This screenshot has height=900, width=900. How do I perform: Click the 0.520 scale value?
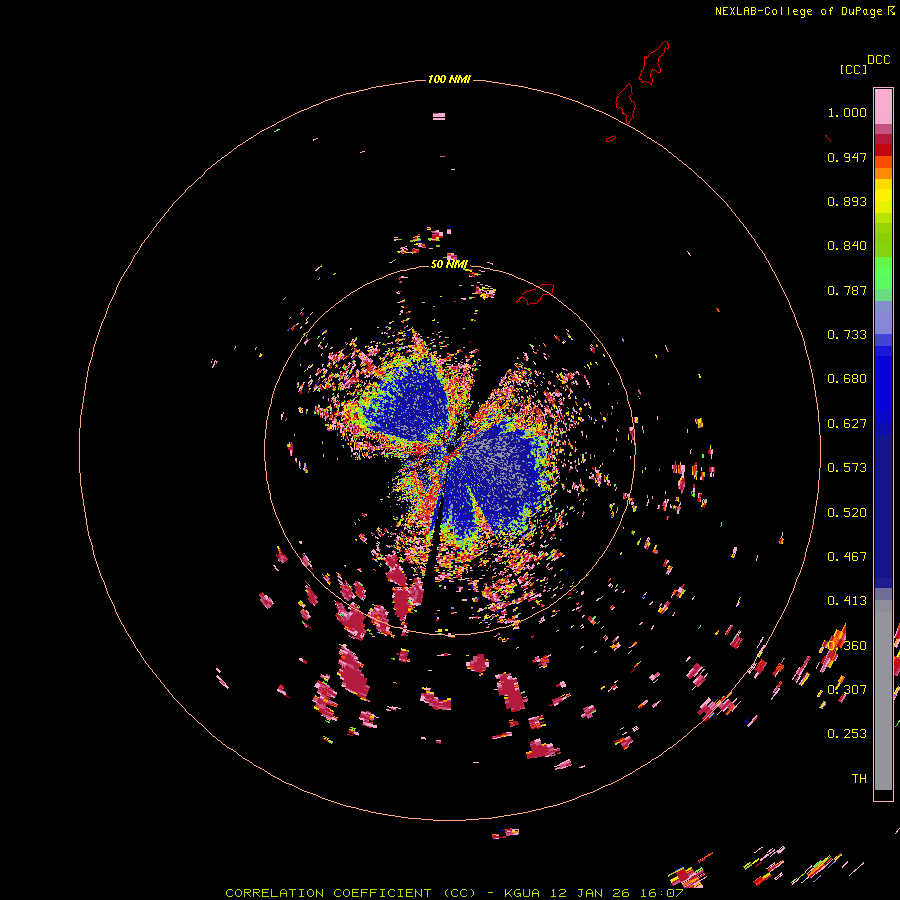[x=847, y=513]
